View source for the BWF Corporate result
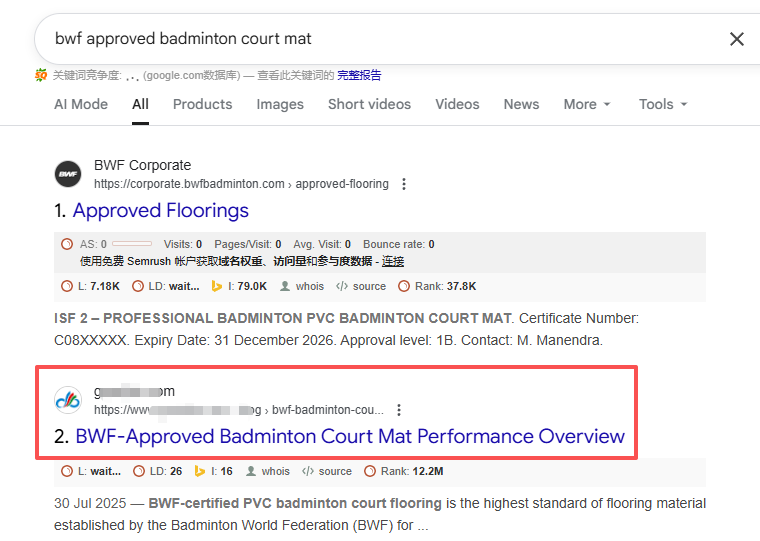The height and width of the screenshot is (541, 760). (361, 286)
